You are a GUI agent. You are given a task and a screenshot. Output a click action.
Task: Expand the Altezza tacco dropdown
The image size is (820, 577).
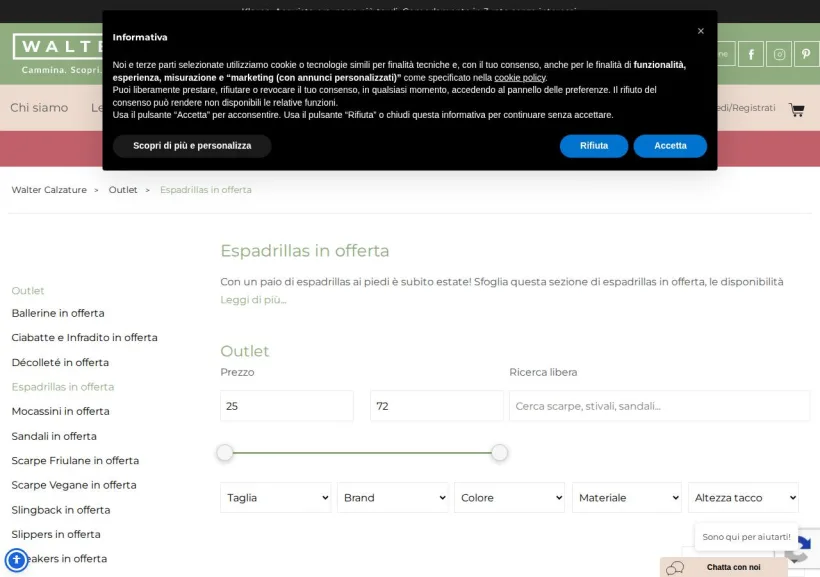click(x=743, y=497)
